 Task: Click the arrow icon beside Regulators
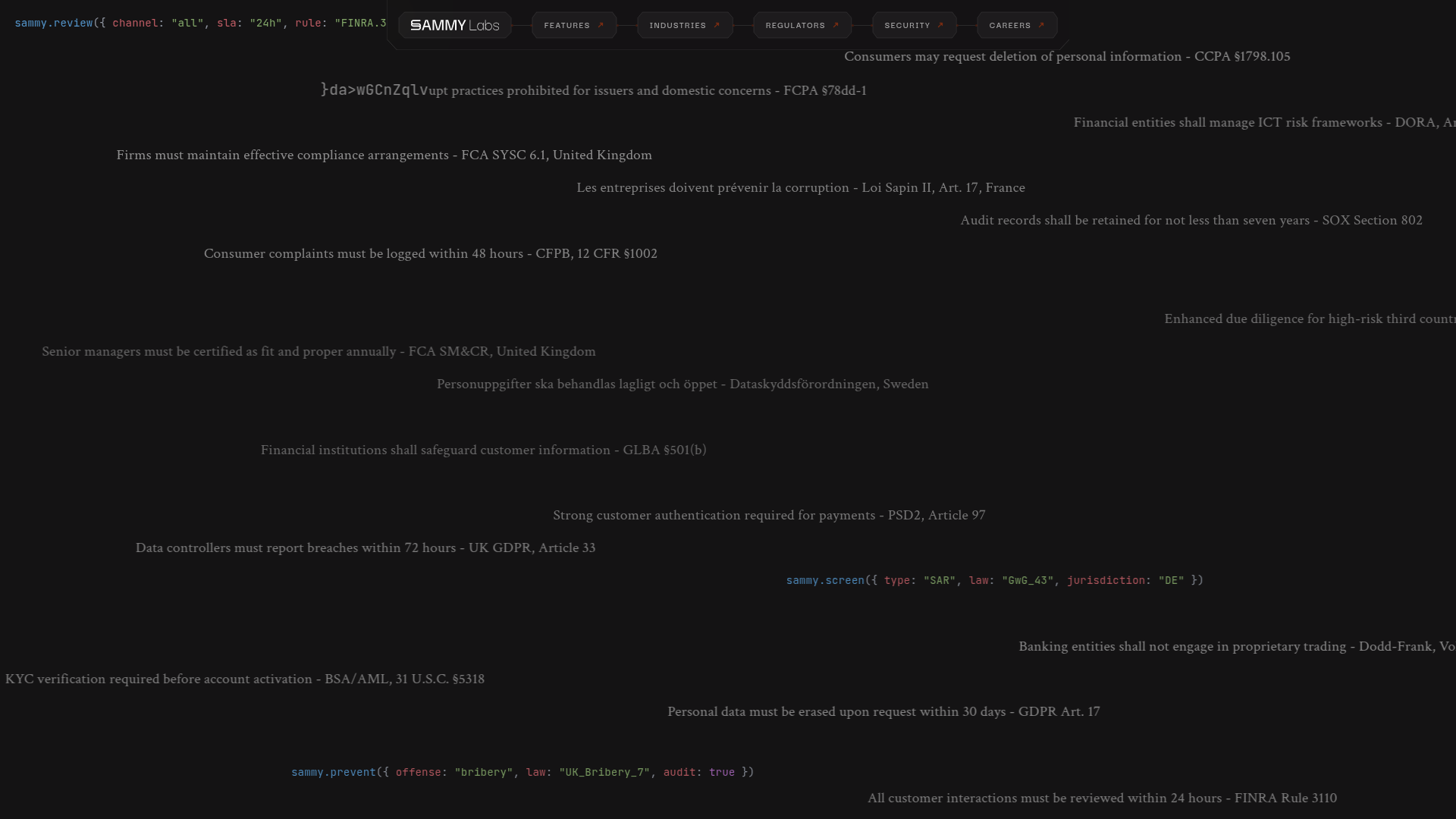[x=836, y=25]
